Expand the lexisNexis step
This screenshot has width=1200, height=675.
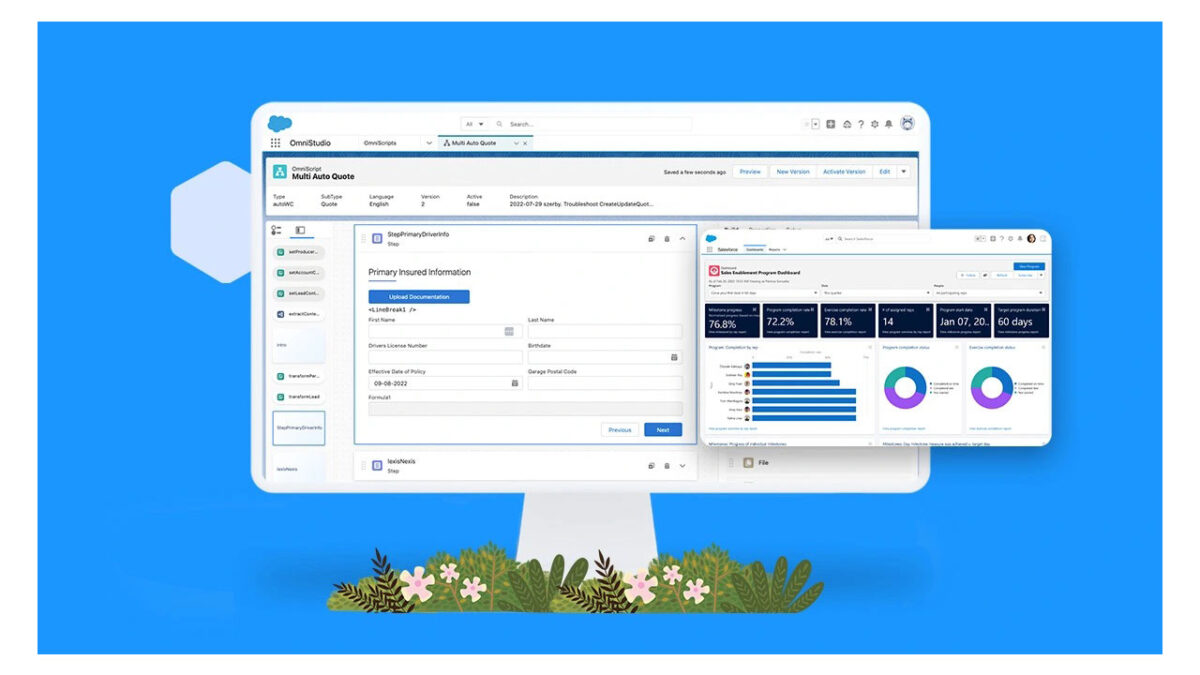point(683,465)
